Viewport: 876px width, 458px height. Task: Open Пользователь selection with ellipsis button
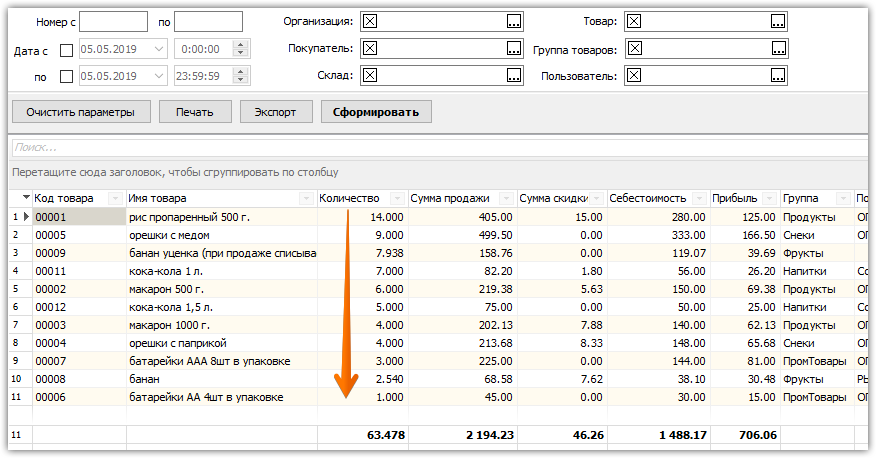point(778,75)
